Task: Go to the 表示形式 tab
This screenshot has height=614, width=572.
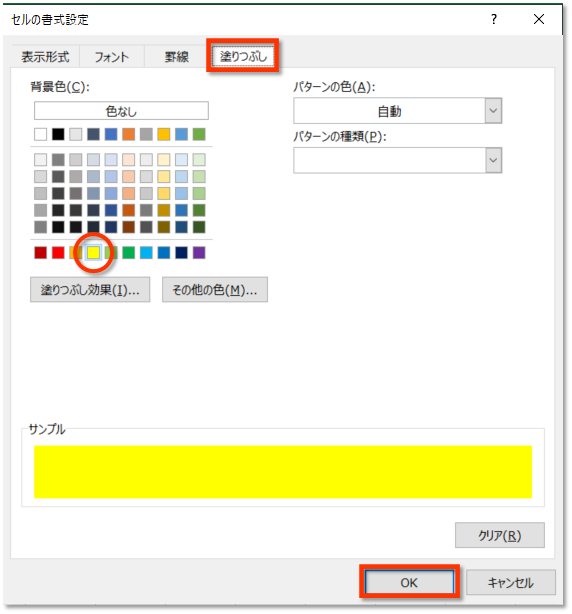Action: [x=45, y=57]
